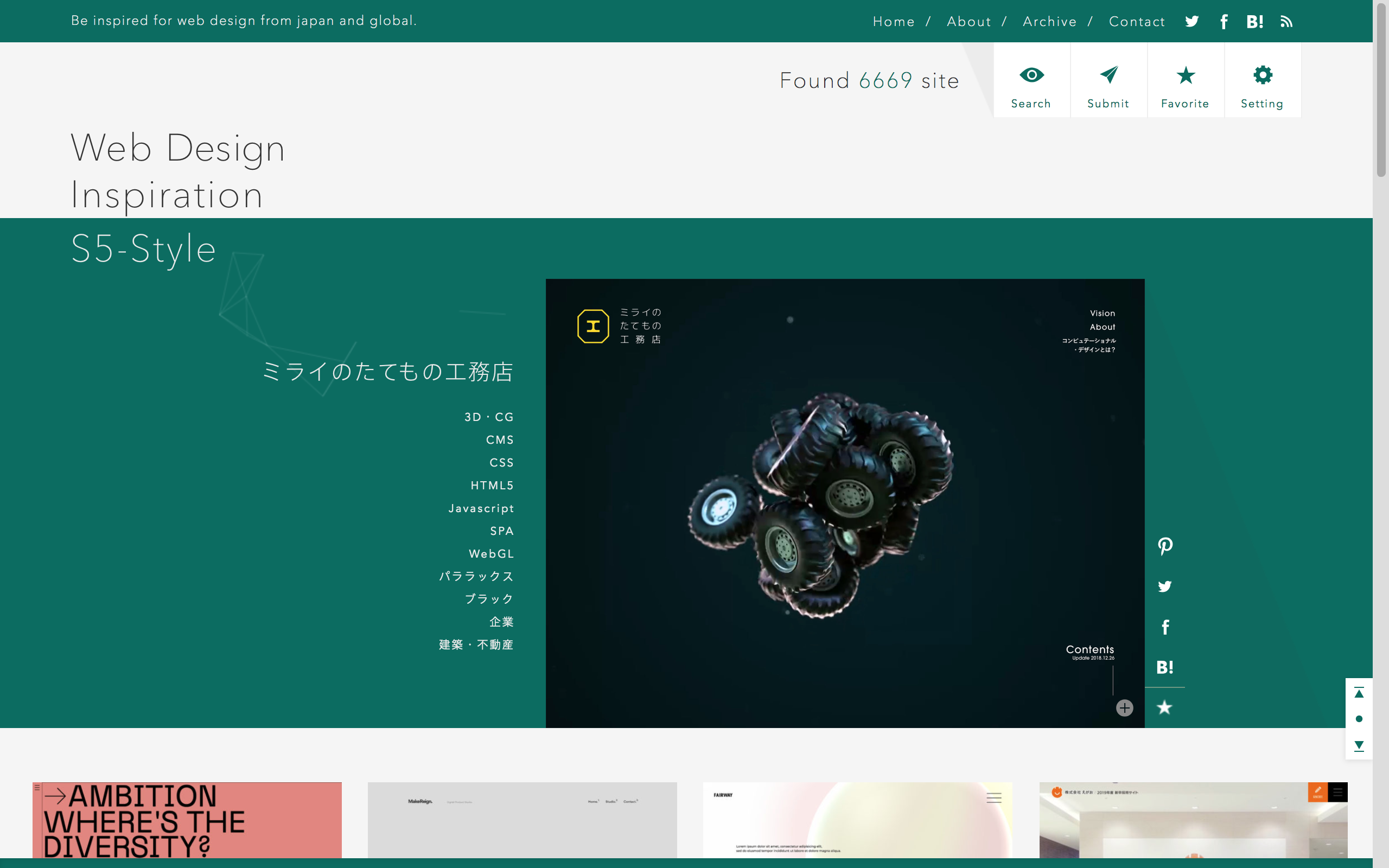This screenshot has height=868, width=1389.
Task: Open the About menu item
Action: (969, 22)
